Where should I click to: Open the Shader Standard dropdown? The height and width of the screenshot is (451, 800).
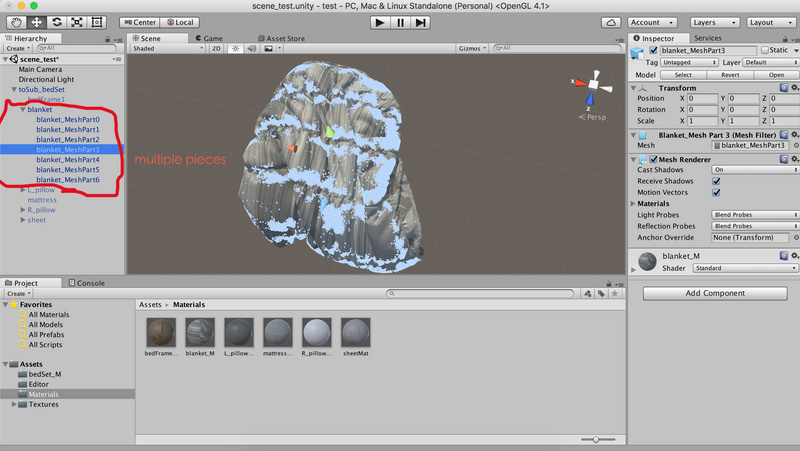coord(745,268)
